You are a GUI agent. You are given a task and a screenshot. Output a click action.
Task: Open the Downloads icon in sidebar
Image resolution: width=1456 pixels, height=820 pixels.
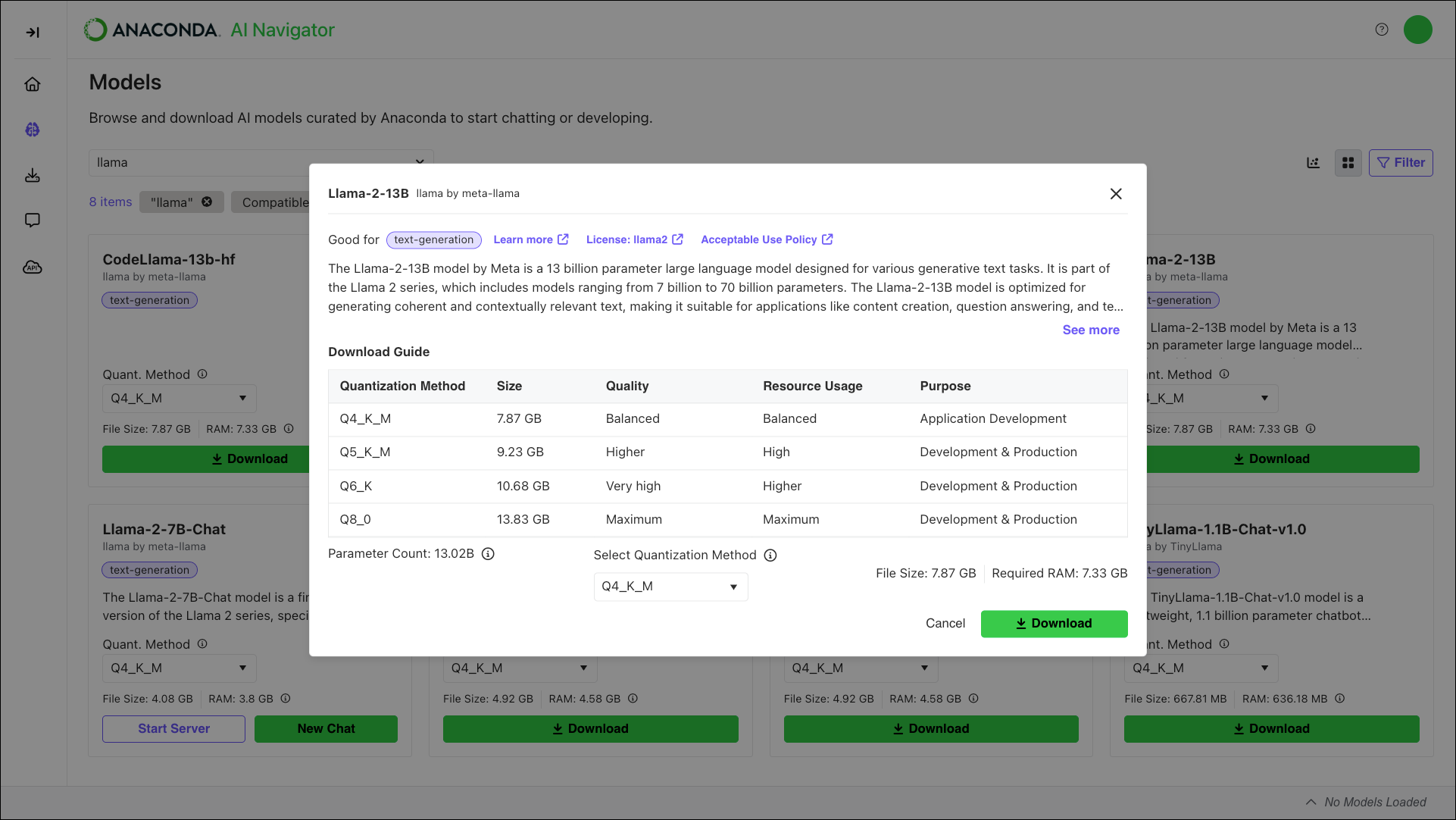pyautogui.click(x=33, y=175)
